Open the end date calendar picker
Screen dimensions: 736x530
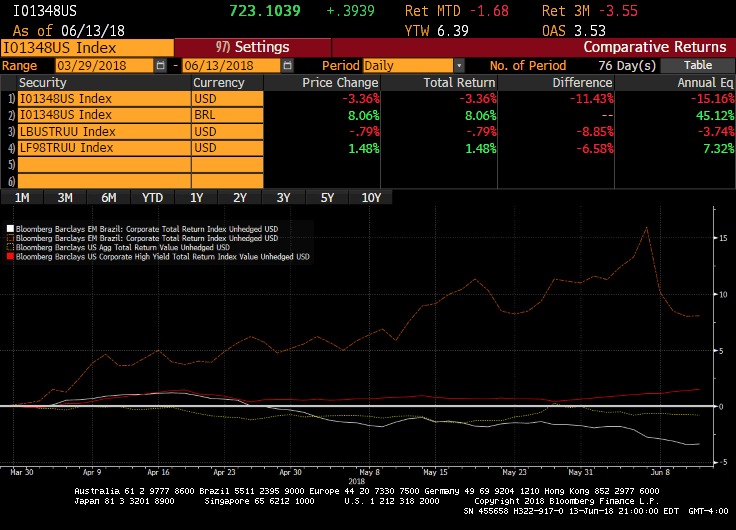pos(287,66)
